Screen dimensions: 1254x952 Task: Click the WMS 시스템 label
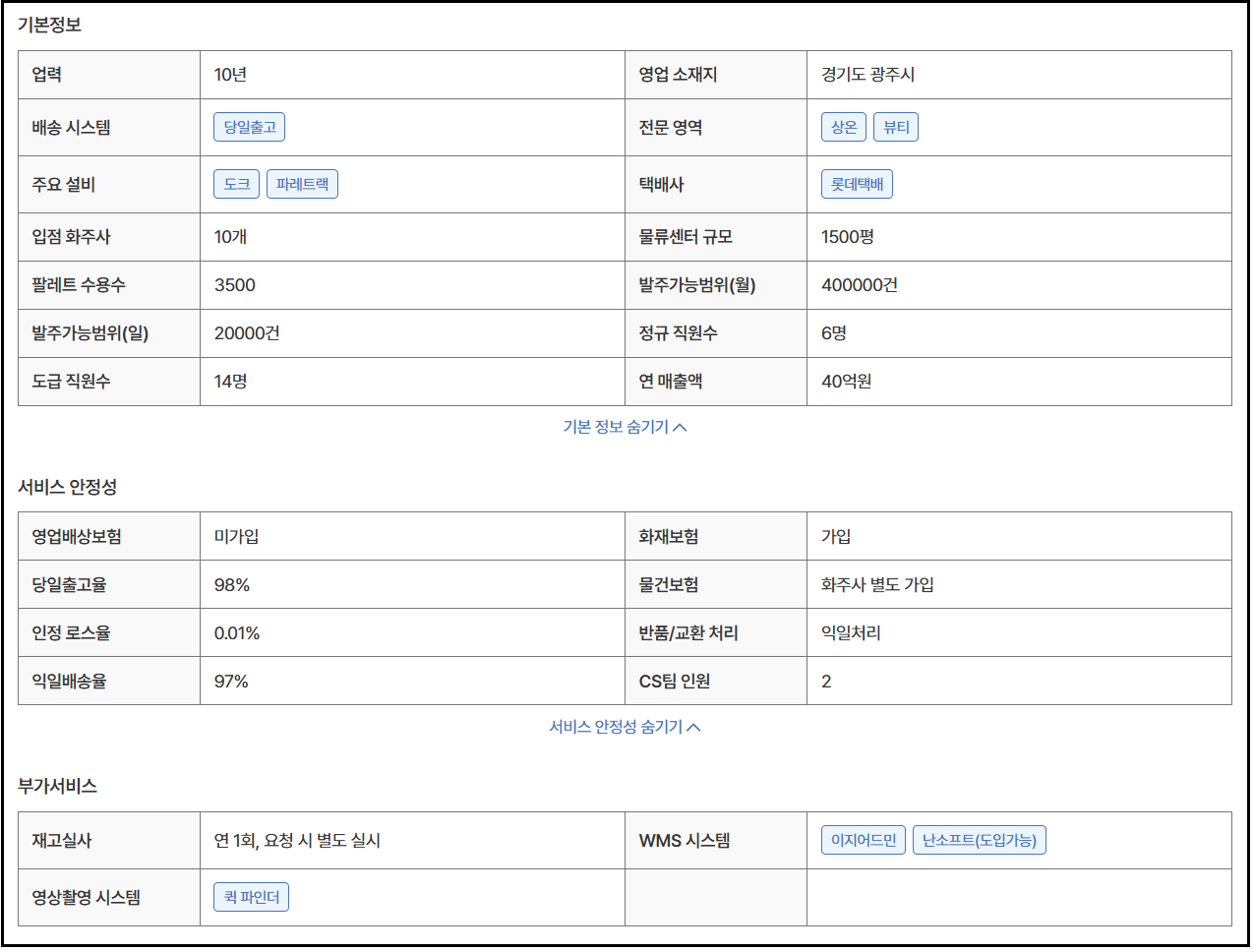(x=685, y=841)
